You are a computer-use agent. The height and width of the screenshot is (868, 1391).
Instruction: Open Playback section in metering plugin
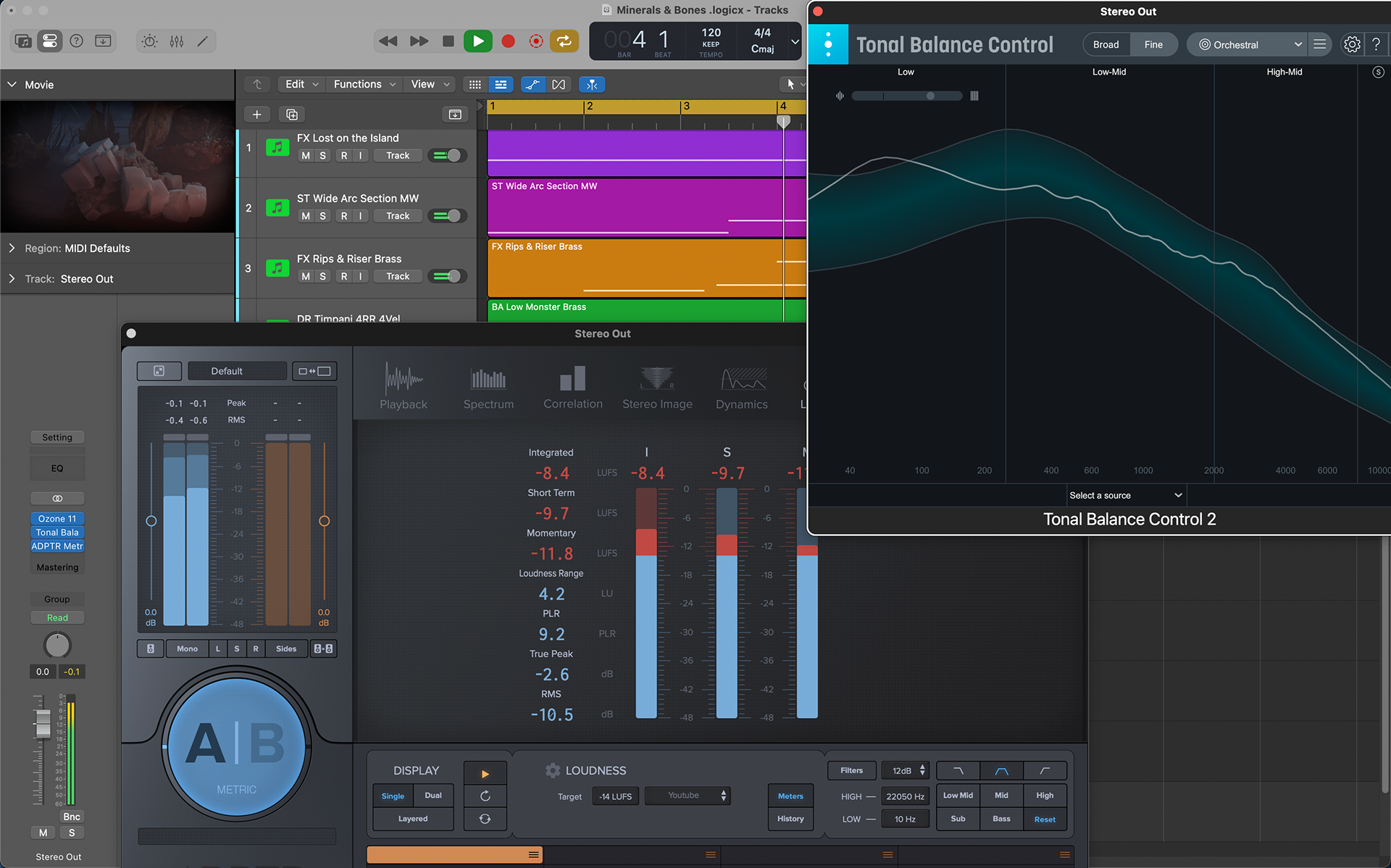404,387
